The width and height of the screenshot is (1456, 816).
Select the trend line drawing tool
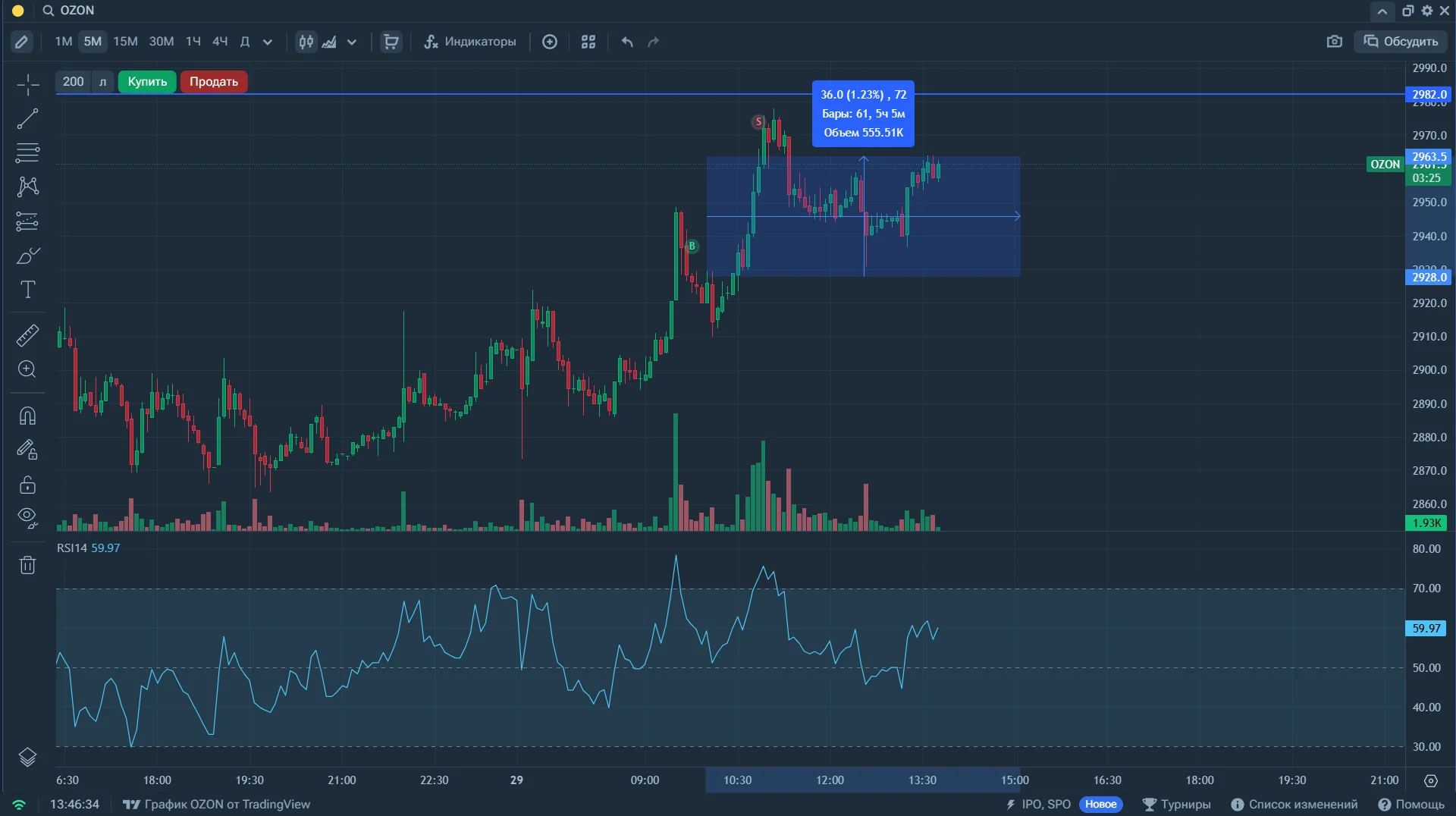click(x=27, y=119)
